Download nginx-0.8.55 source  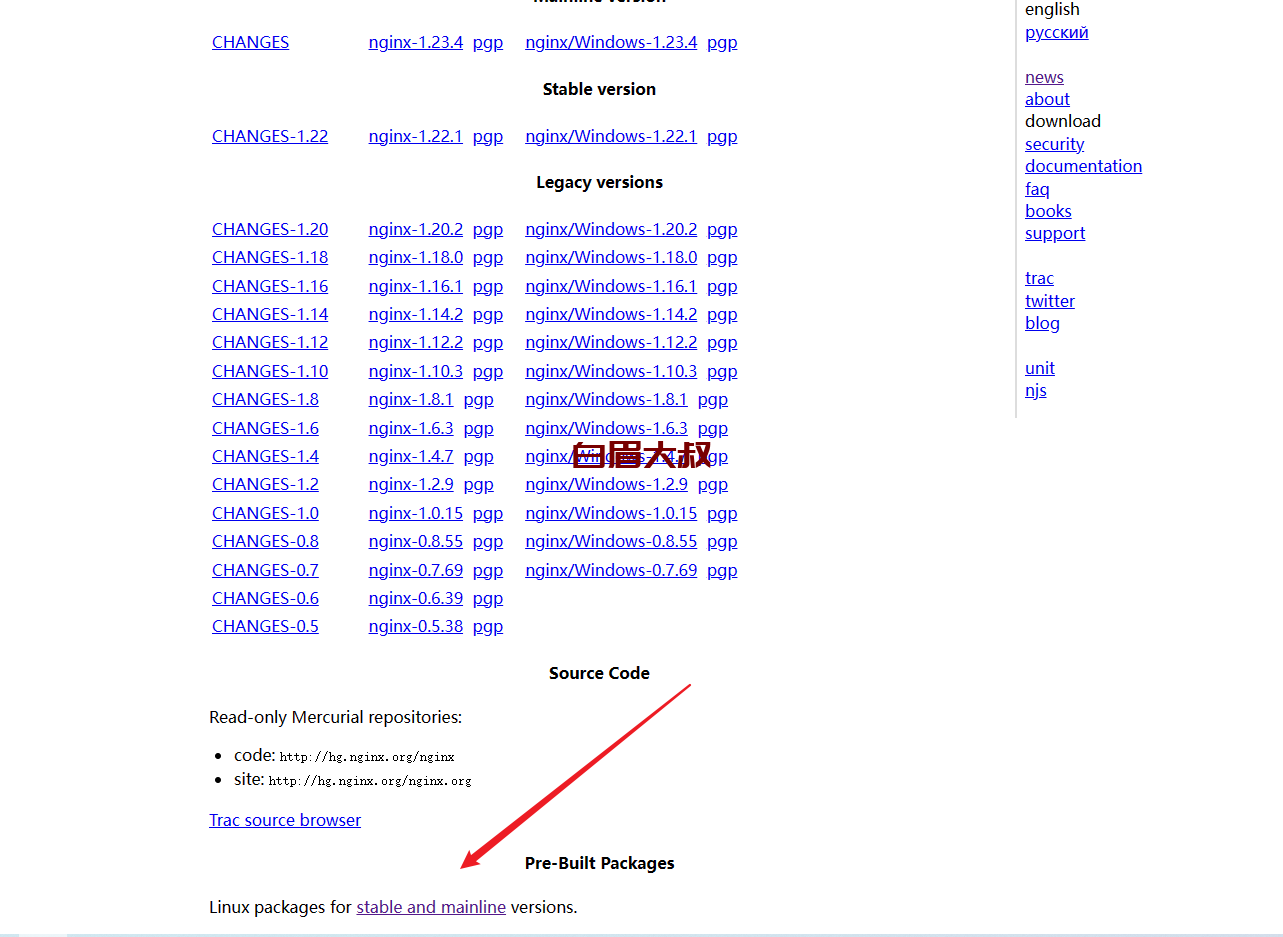(415, 541)
